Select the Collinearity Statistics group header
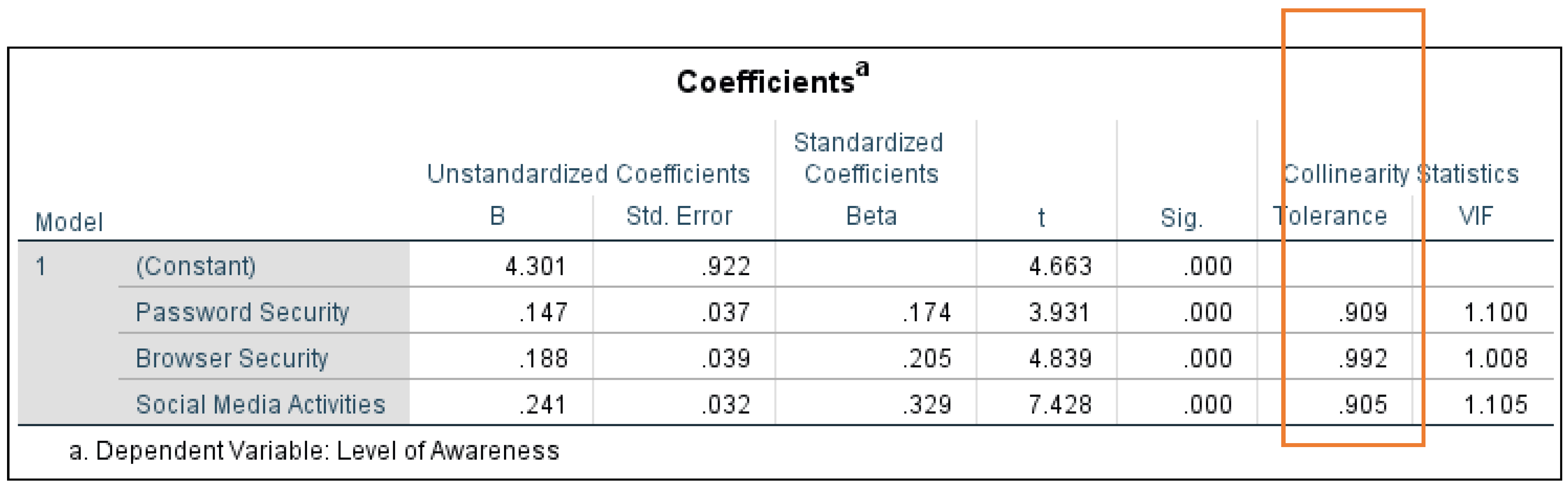1568x488 pixels. pos(1400,174)
